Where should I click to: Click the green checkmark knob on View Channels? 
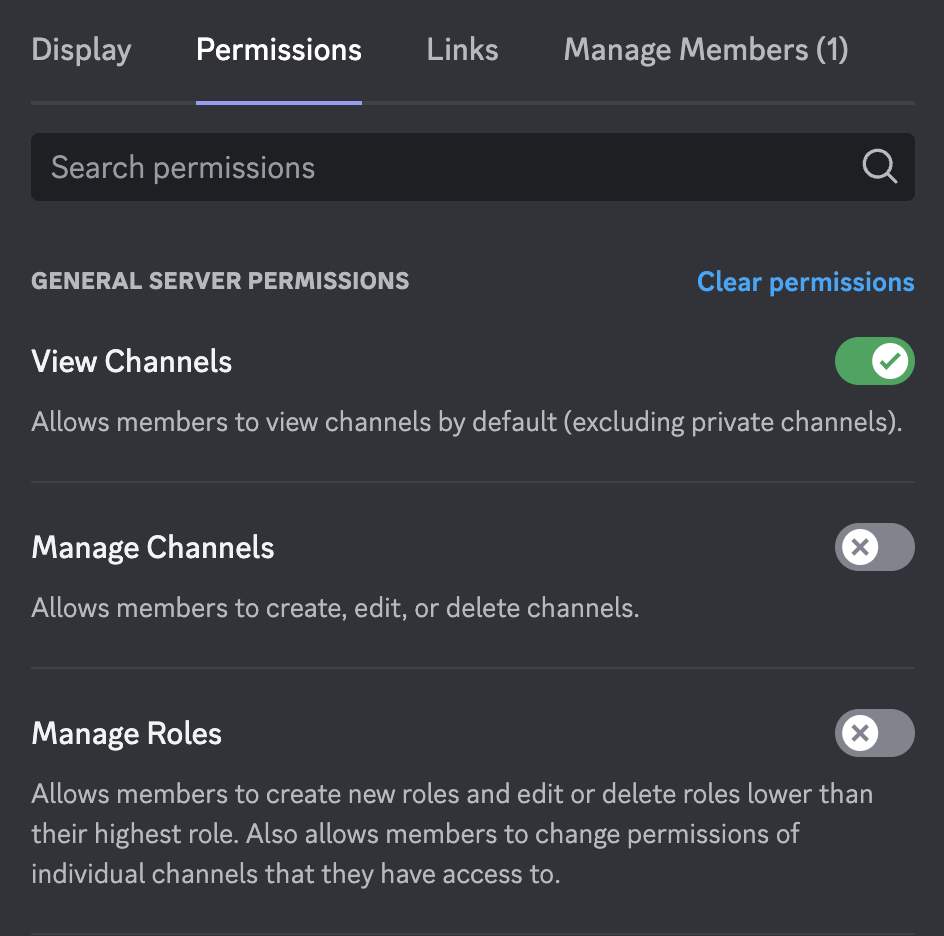click(x=890, y=361)
